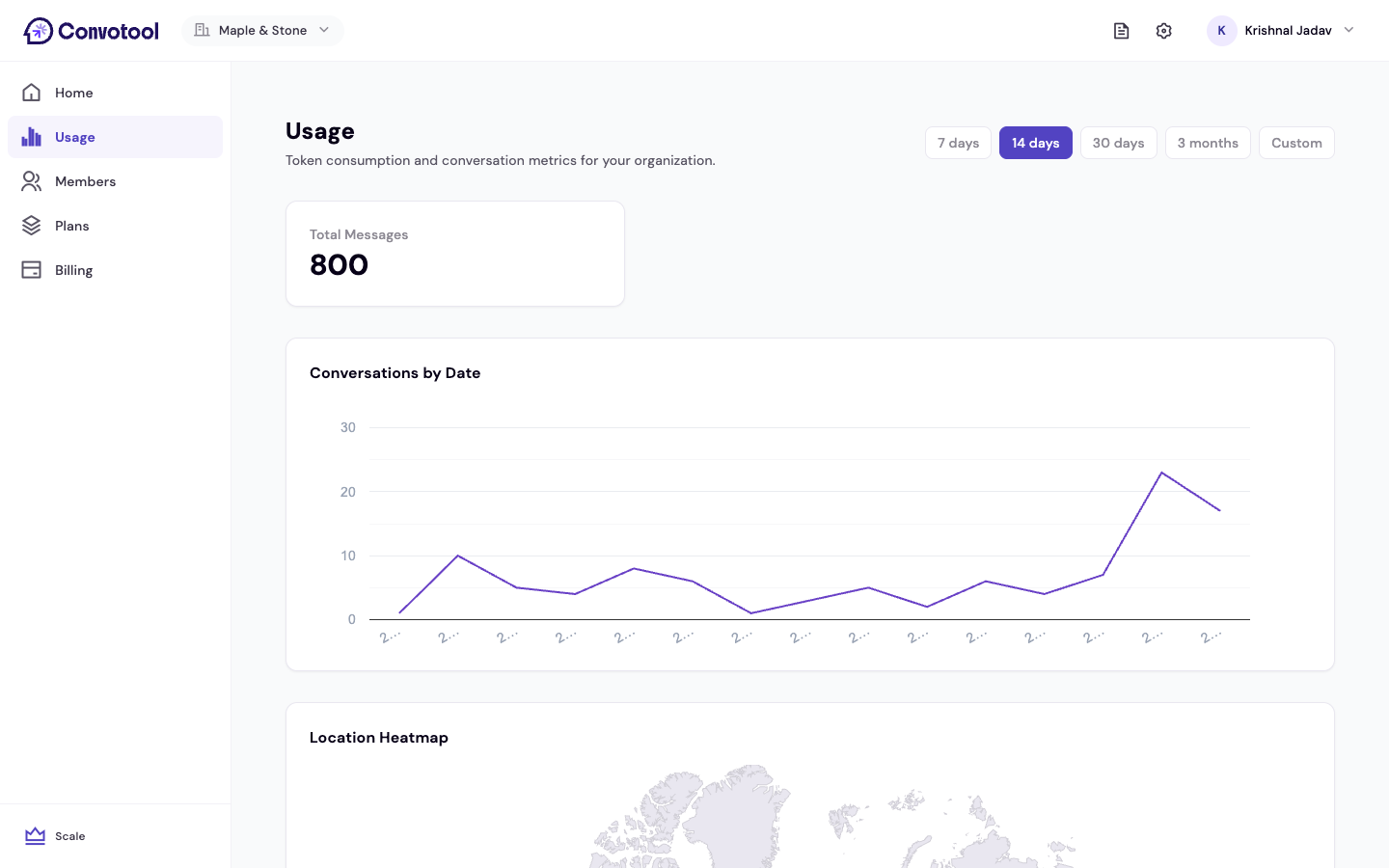Viewport: 1389px width, 868px height.
Task: Click the Members people icon
Action: tap(32, 181)
